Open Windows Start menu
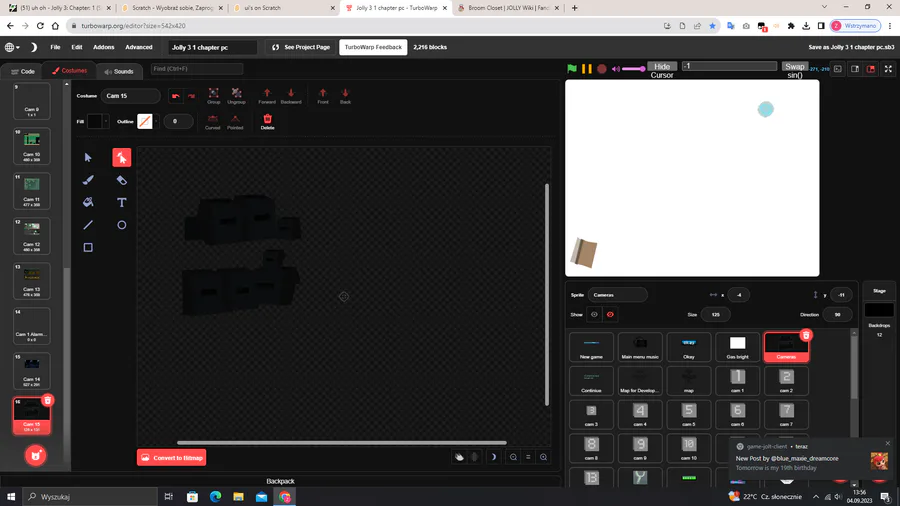 [11, 496]
